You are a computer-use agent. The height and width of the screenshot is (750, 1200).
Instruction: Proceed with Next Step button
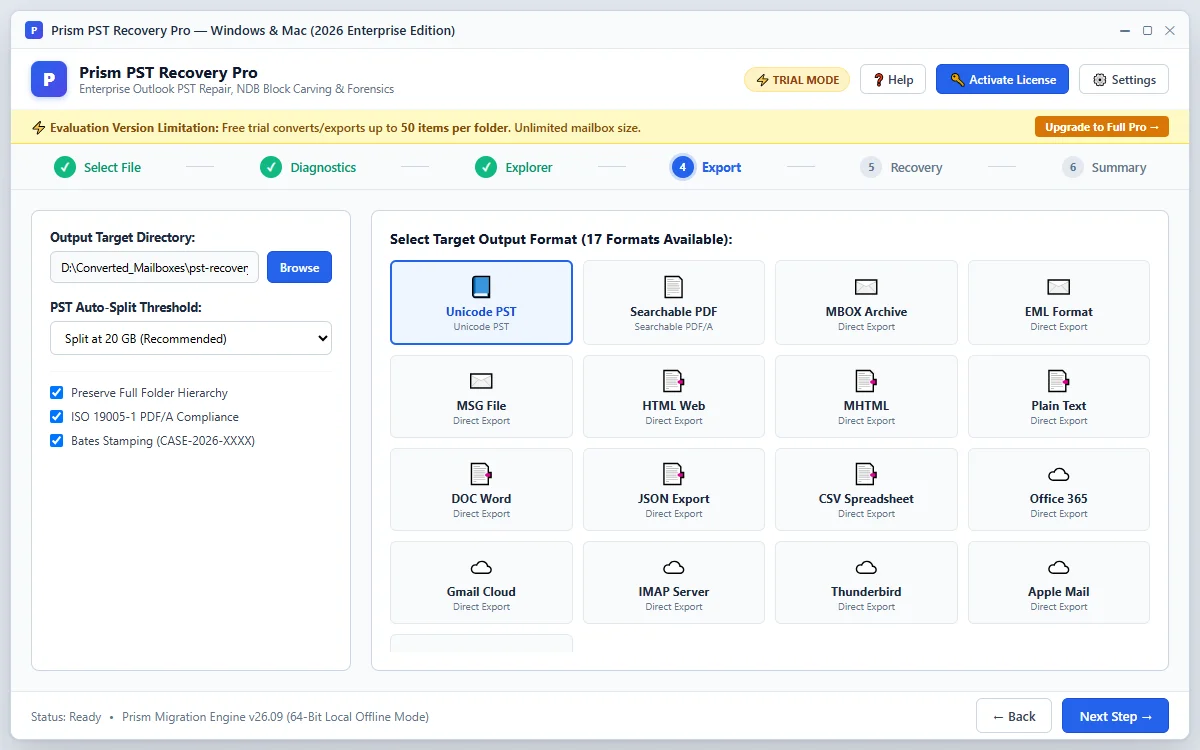coord(1115,716)
